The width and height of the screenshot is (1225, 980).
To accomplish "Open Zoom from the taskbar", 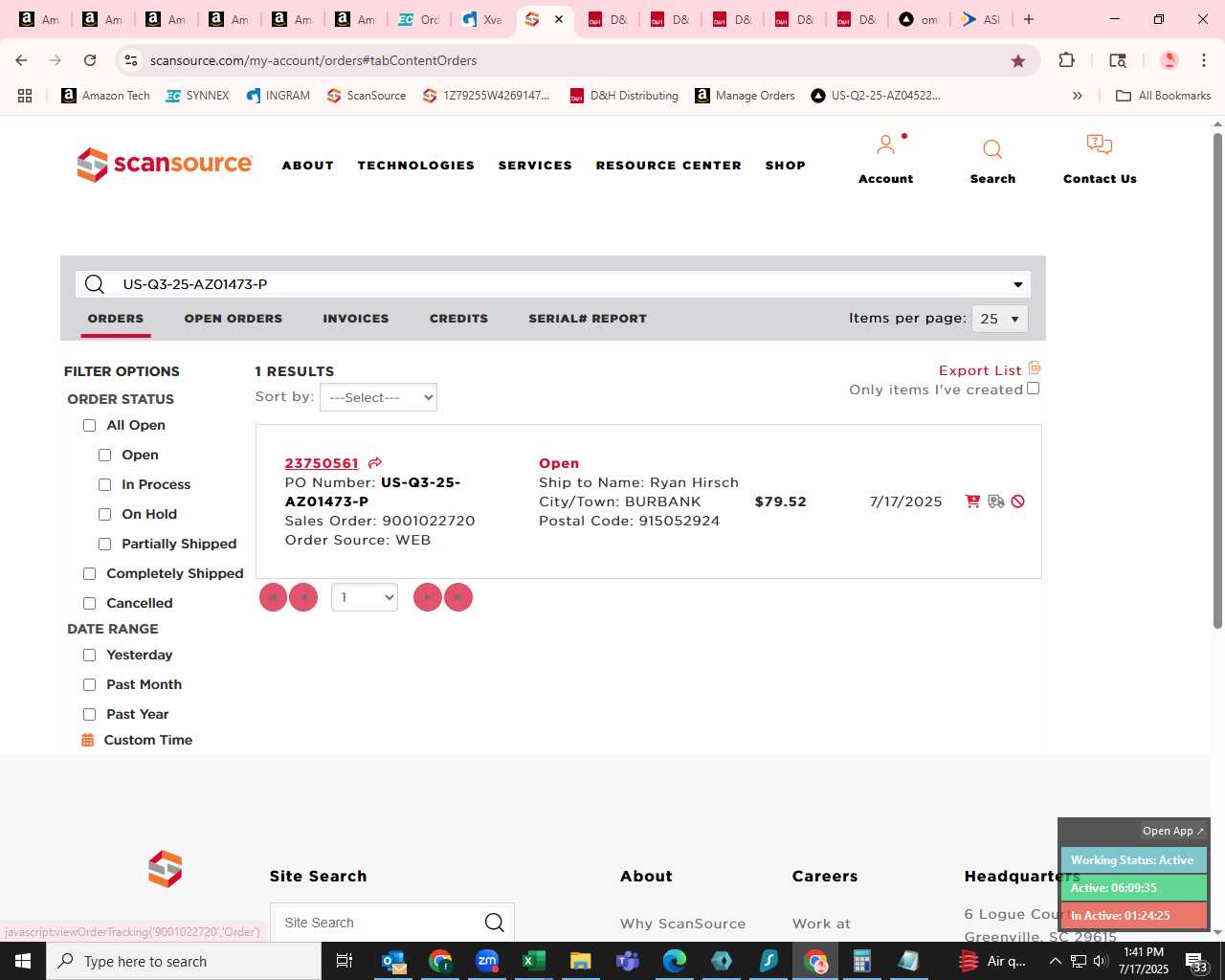I will [x=487, y=961].
